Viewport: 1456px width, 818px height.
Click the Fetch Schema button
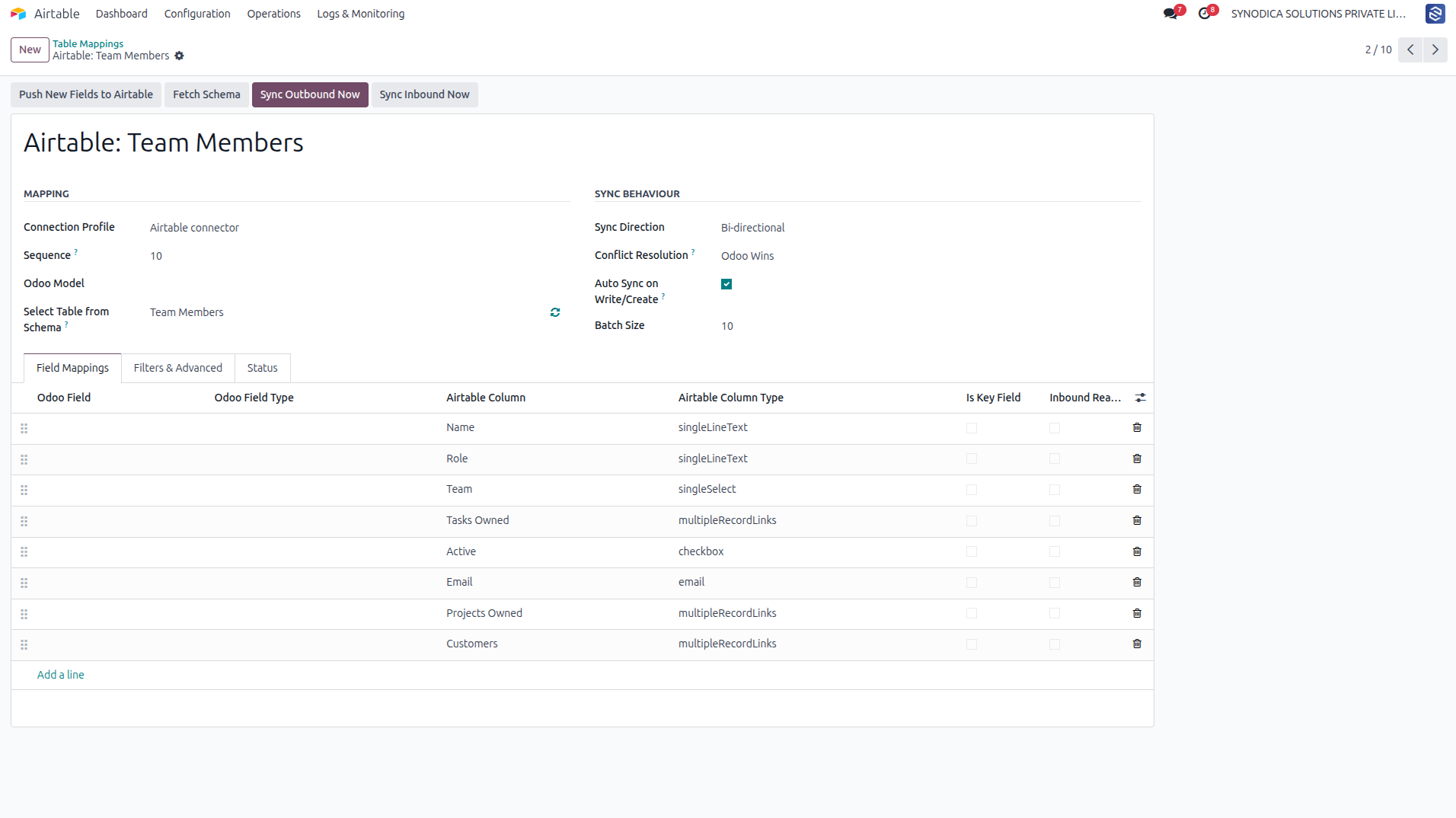[206, 94]
